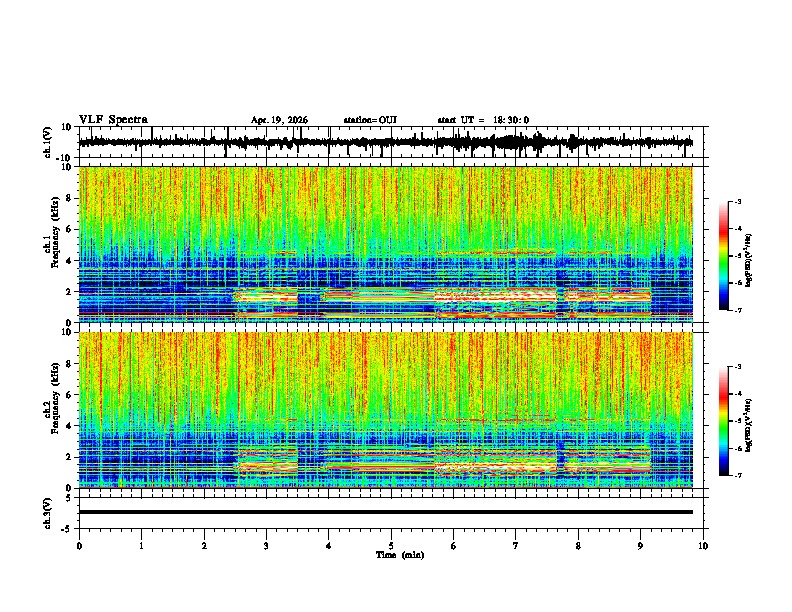Click the 5 minute tick label
Image resolution: width=792 pixels, height=612 pixels.
pos(391,546)
